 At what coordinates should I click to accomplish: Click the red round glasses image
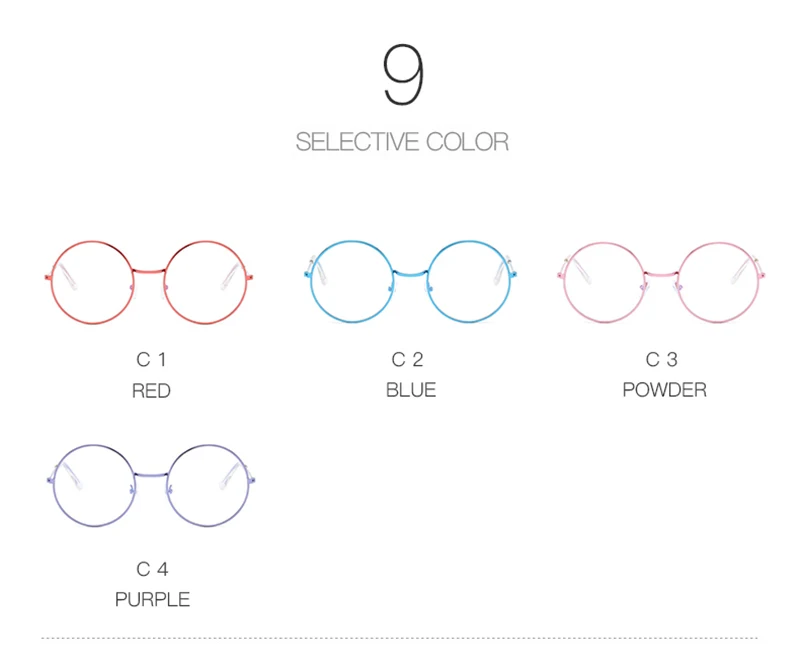tap(148, 282)
